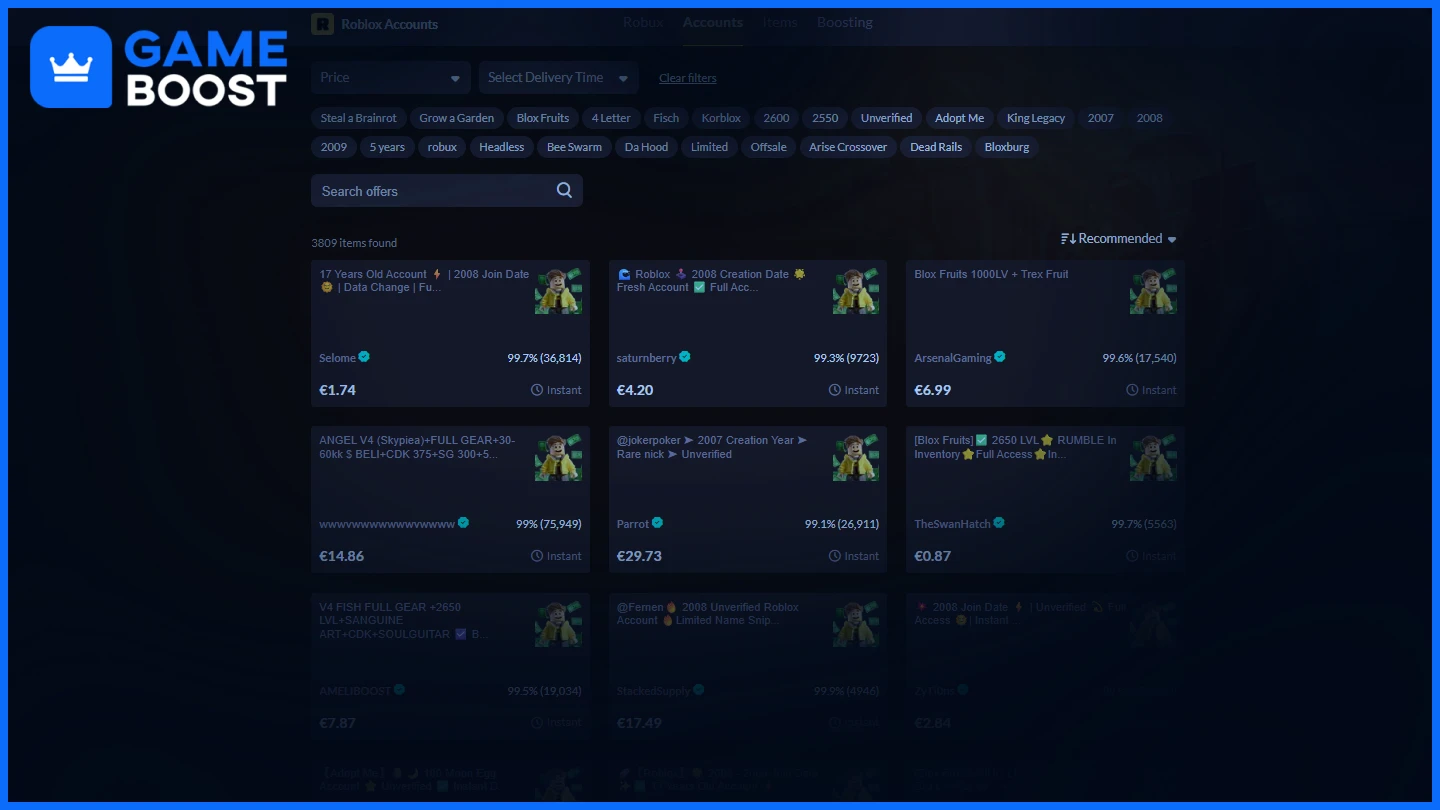Select the 5 years tag
The height and width of the screenshot is (810, 1440).
click(x=387, y=147)
